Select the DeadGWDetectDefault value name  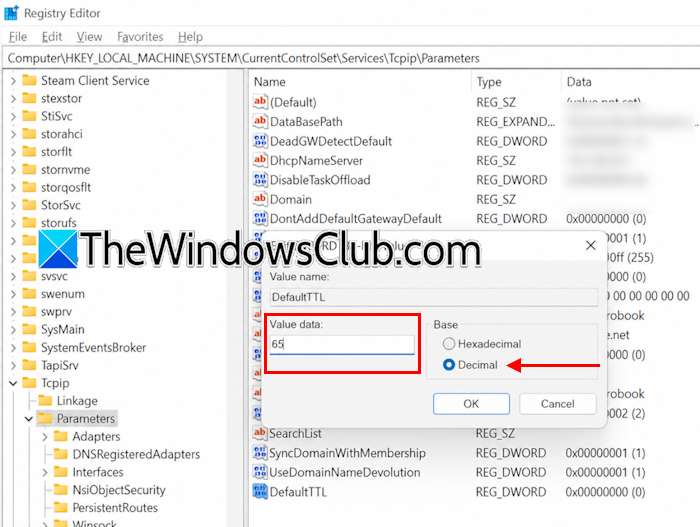331,141
